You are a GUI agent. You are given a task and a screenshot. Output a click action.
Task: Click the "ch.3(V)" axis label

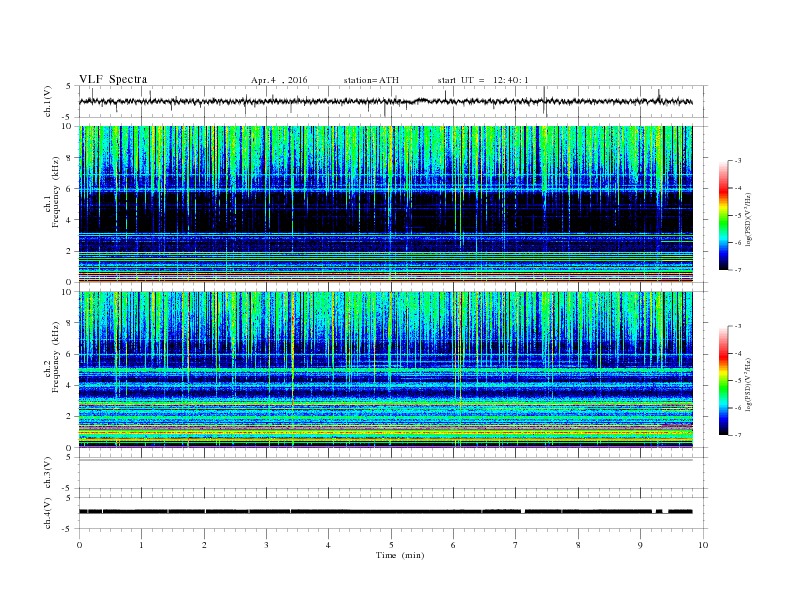48,473
